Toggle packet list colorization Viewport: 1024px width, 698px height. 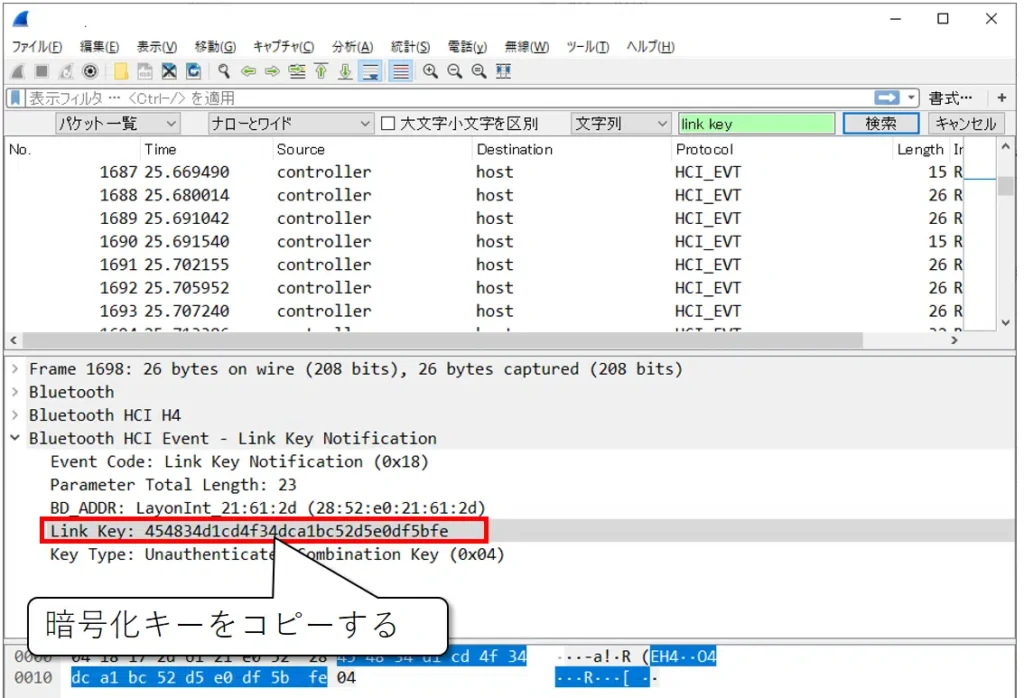point(400,71)
